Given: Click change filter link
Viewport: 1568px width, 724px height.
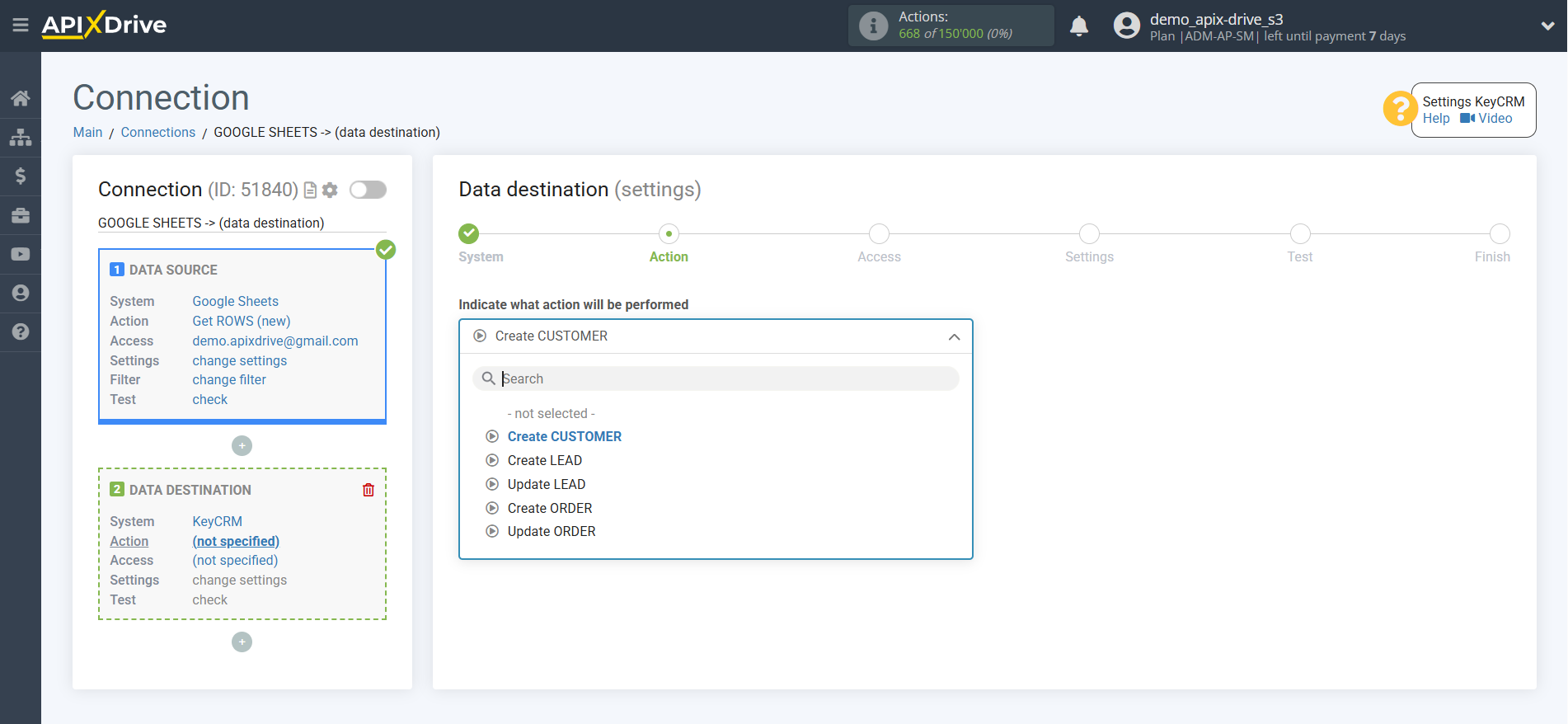Looking at the screenshot, I should pyautogui.click(x=229, y=379).
